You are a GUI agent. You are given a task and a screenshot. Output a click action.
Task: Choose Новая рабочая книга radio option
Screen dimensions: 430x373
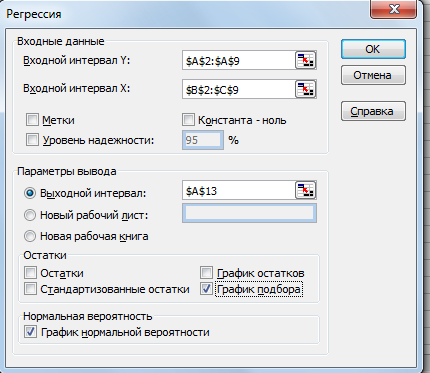click(30, 236)
